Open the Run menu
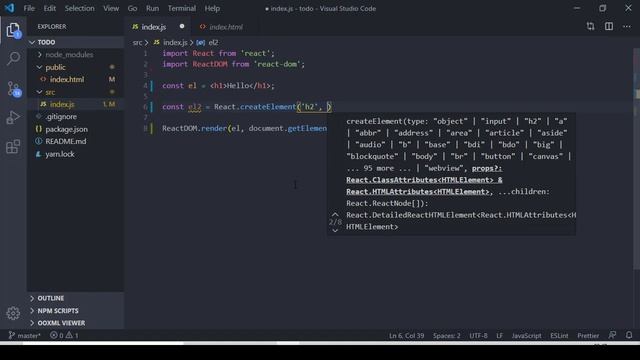 (x=152, y=8)
